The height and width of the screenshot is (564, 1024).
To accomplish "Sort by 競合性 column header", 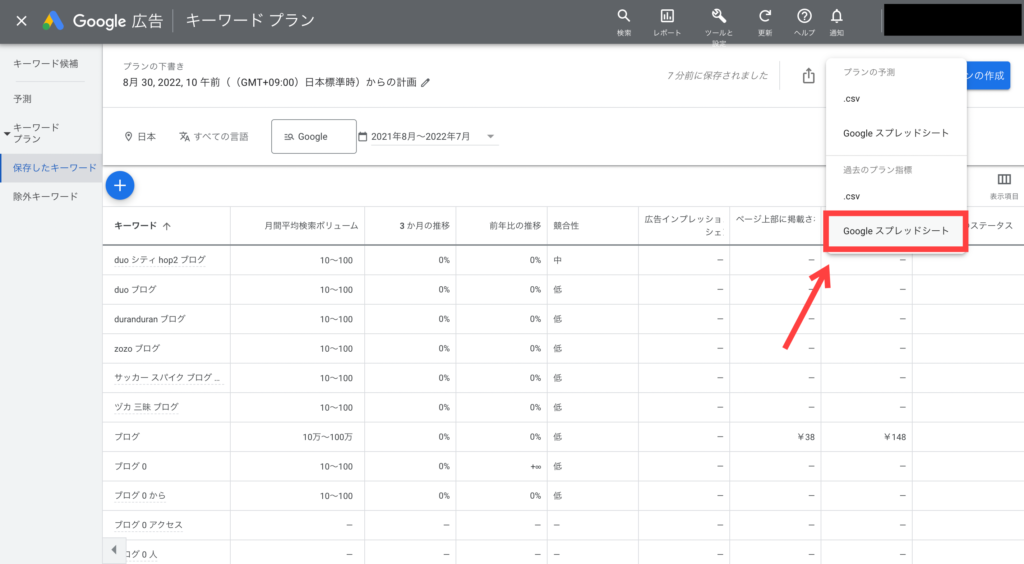I will pyautogui.click(x=566, y=226).
